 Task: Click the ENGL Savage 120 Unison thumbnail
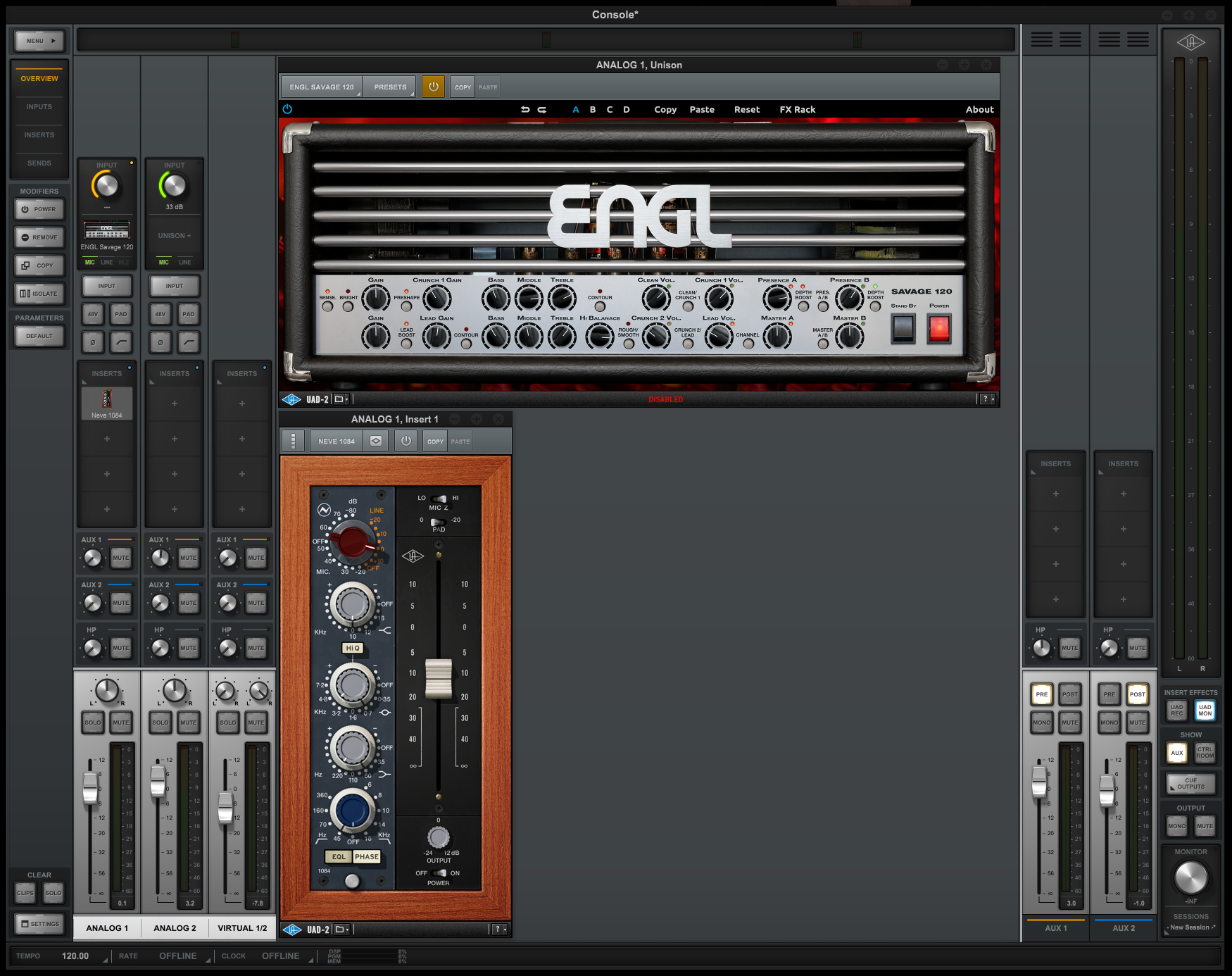coord(107,230)
